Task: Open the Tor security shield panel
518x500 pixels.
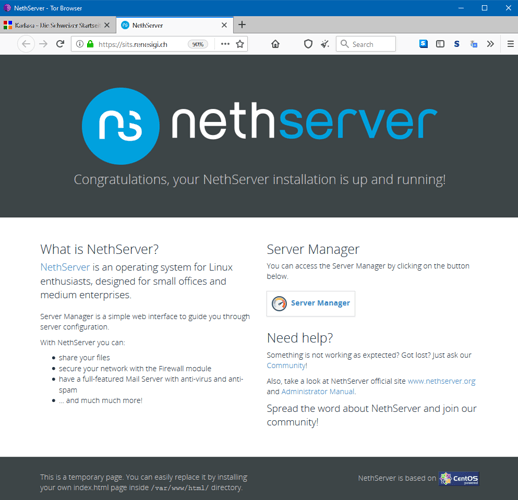Action: pyautogui.click(x=308, y=44)
